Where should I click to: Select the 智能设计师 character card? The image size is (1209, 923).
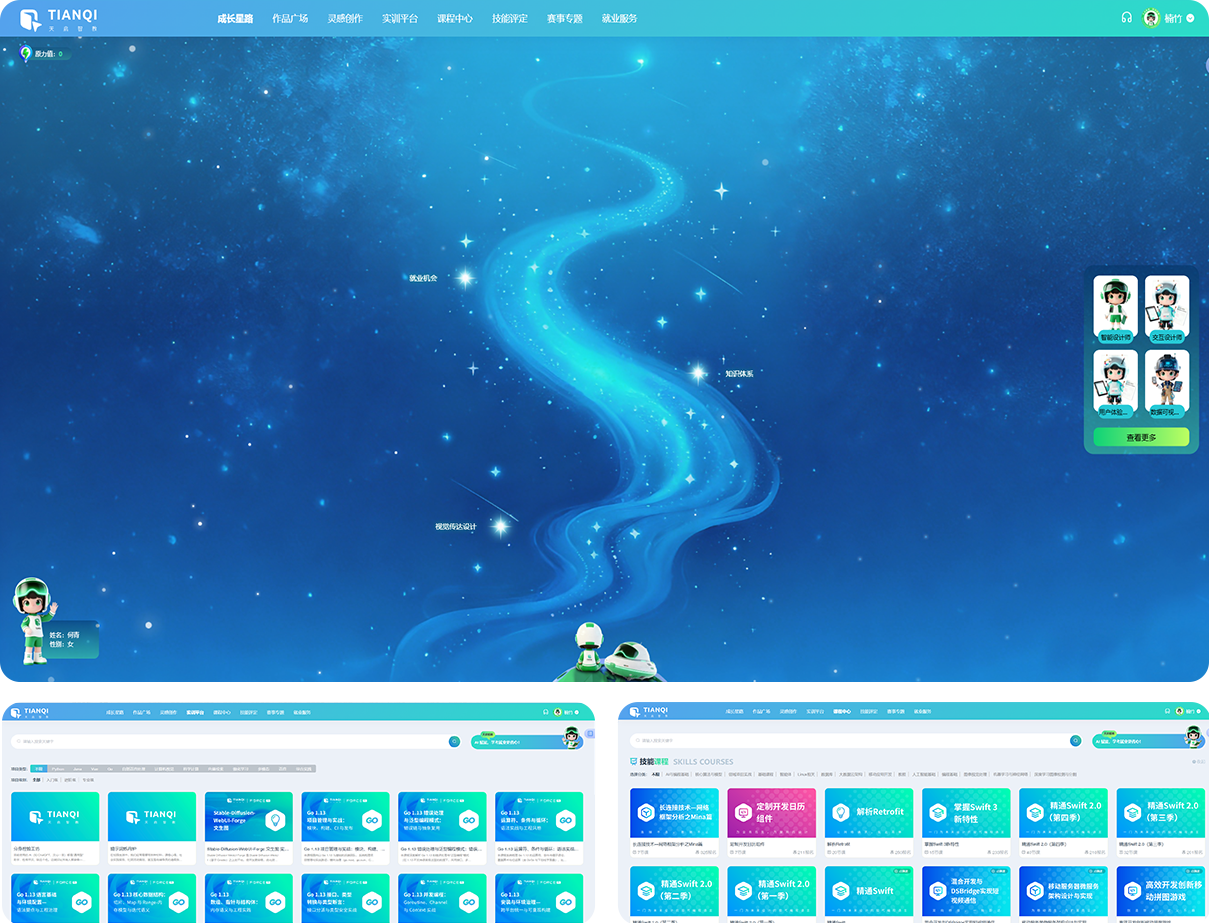point(1115,310)
